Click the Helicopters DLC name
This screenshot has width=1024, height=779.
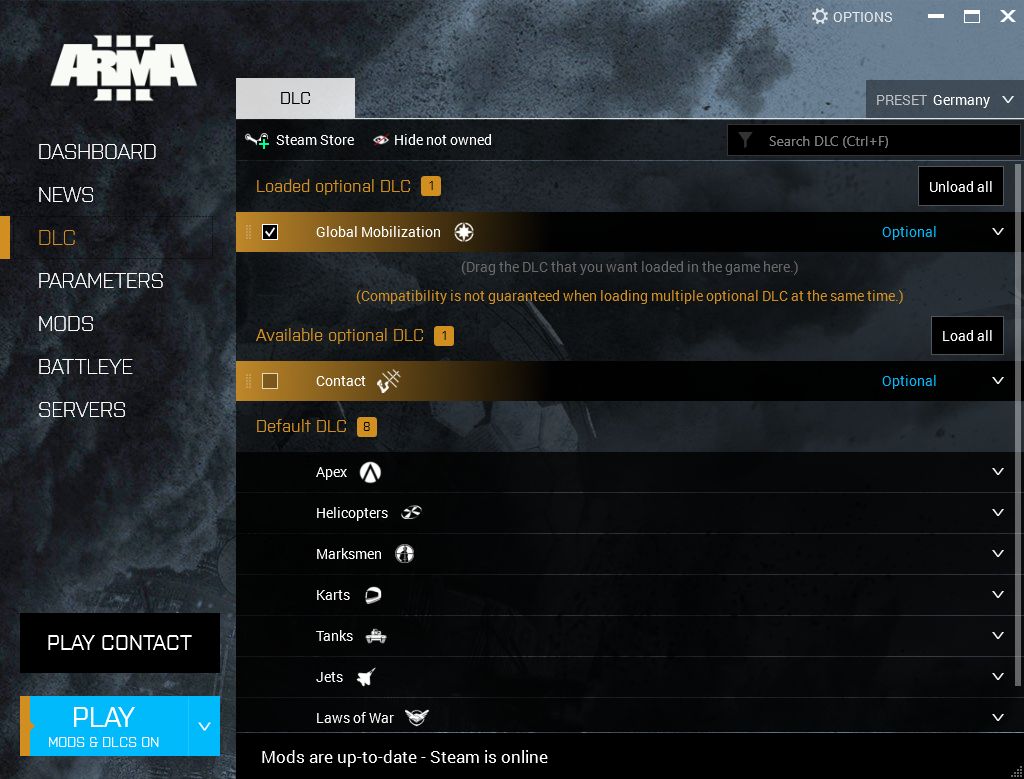tap(351, 513)
